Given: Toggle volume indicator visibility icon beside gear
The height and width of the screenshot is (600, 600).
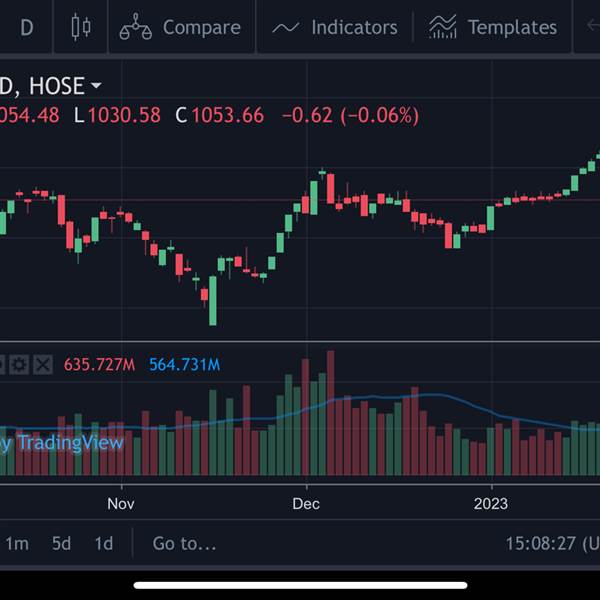Looking at the screenshot, I should click(x=2, y=365).
